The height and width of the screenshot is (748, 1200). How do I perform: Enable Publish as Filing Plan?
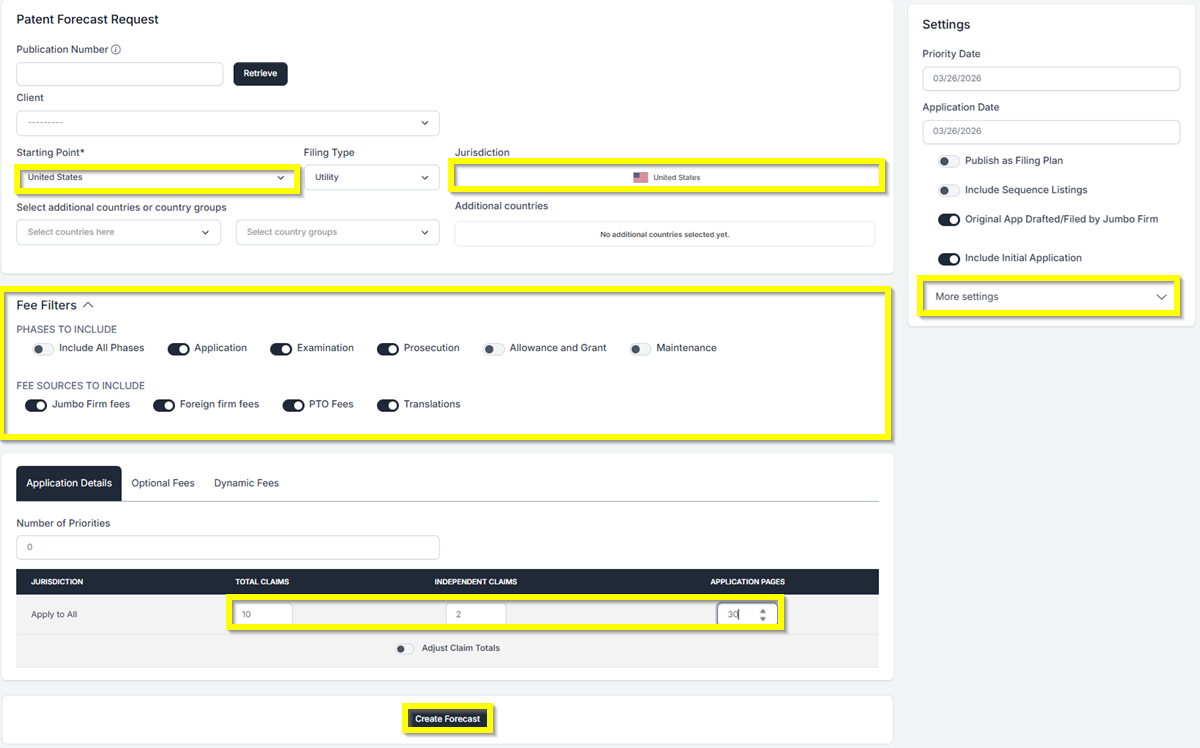pos(948,161)
